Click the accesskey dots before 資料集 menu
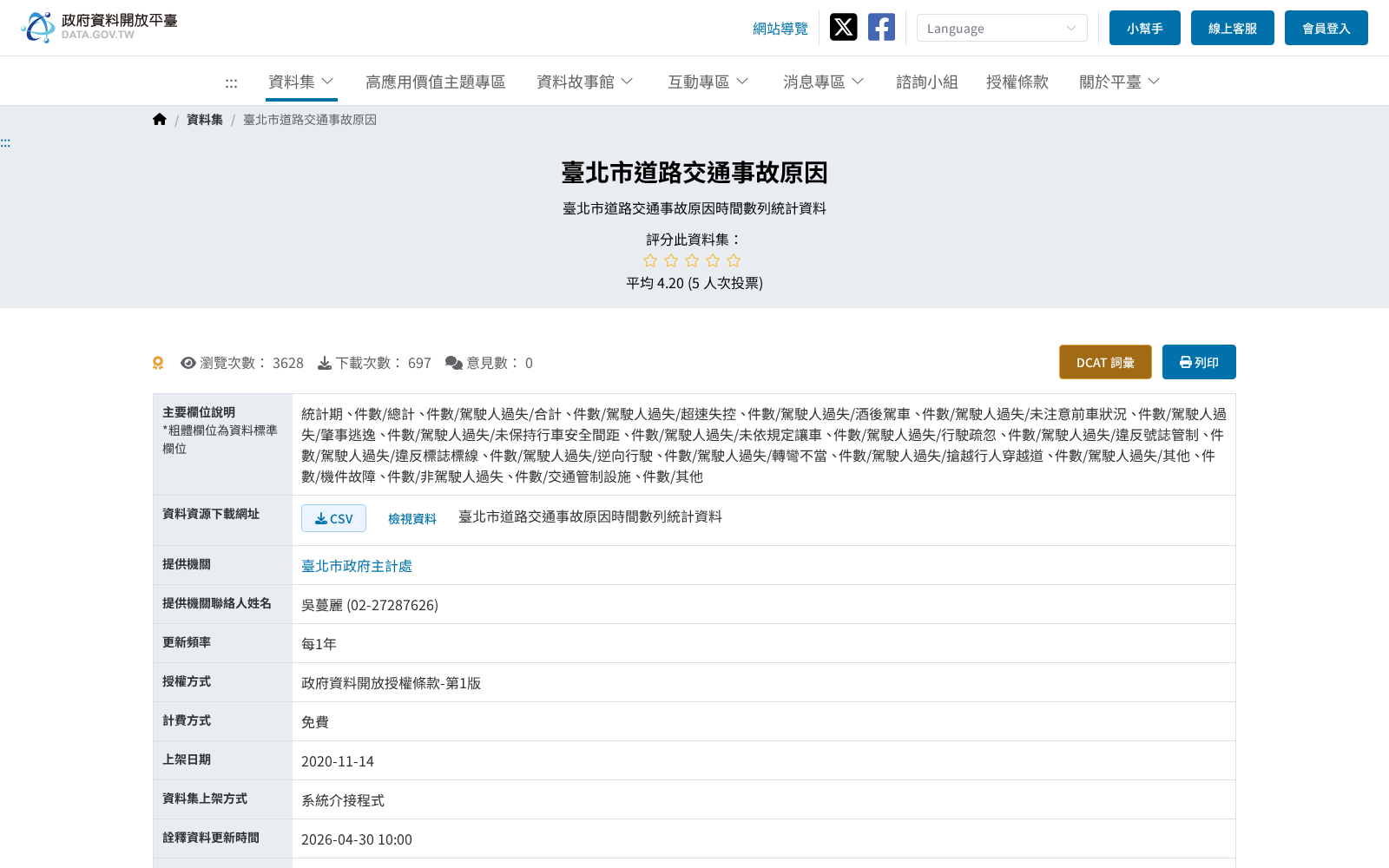 (x=231, y=82)
